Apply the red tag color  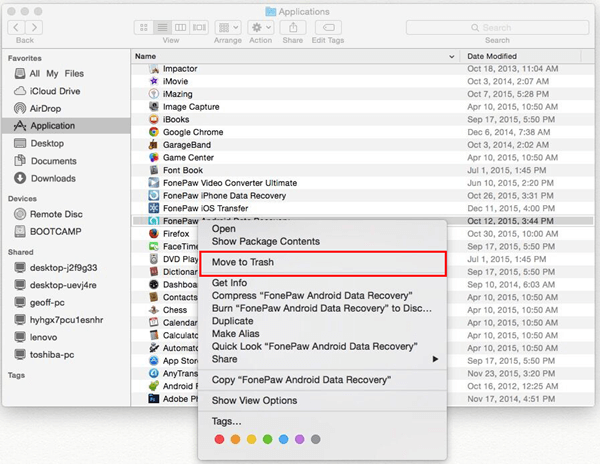coord(219,439)
